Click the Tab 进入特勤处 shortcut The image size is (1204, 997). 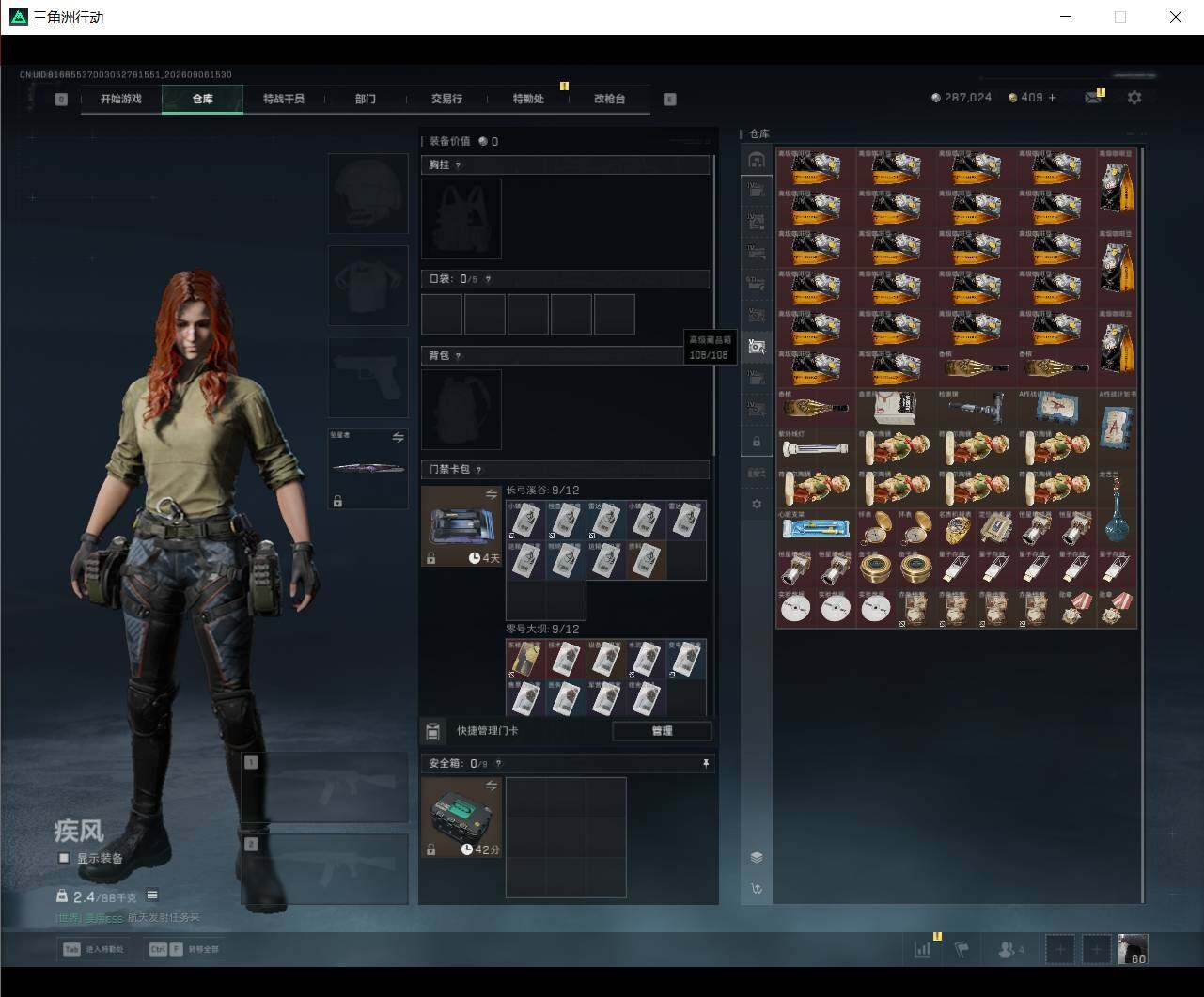click(92, 949)
